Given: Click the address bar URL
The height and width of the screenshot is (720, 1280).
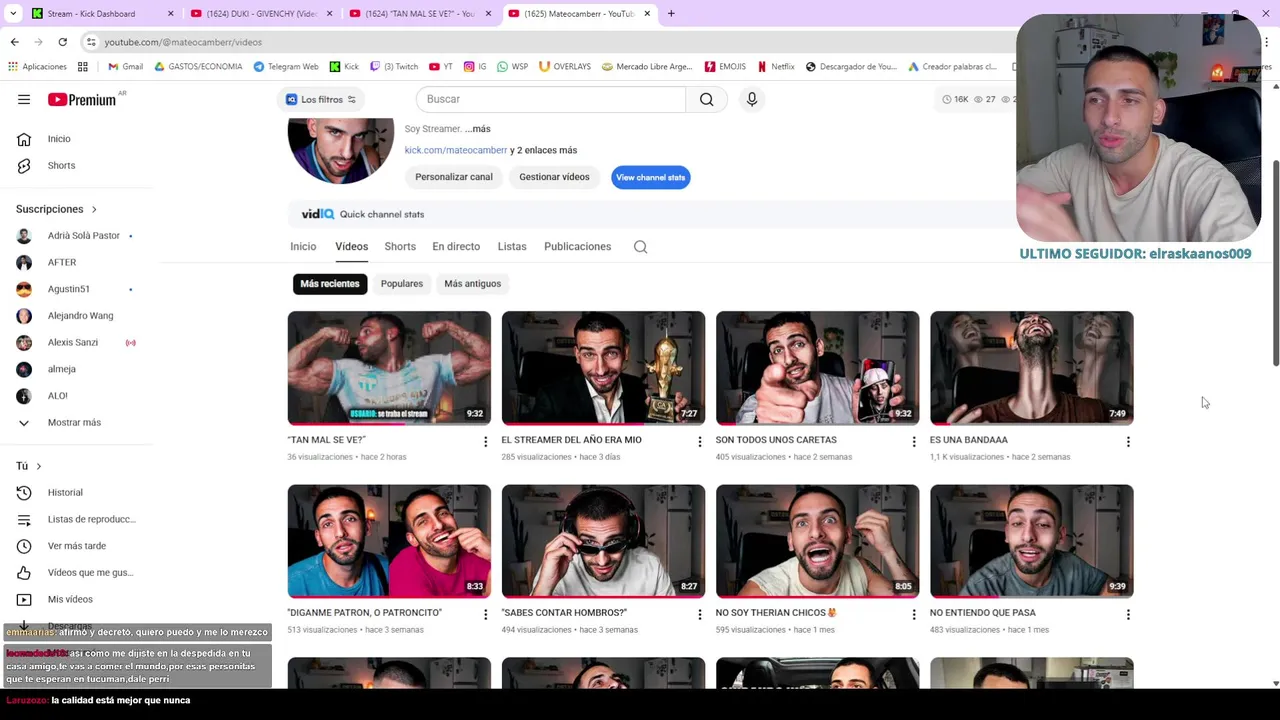Looking at the screenshot, I should click(183, 42).
